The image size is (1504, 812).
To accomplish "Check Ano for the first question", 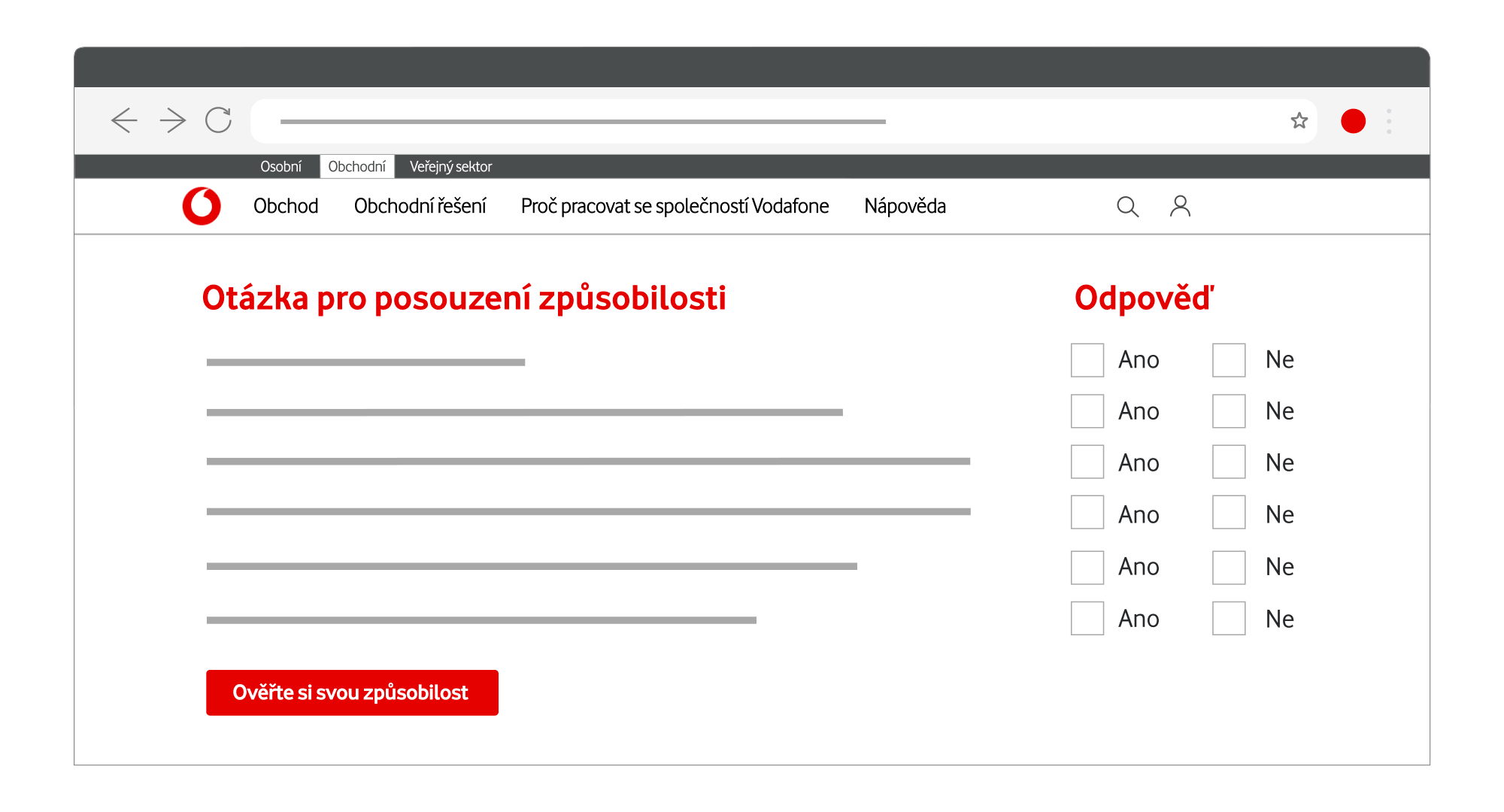I will coord(1087,360).
